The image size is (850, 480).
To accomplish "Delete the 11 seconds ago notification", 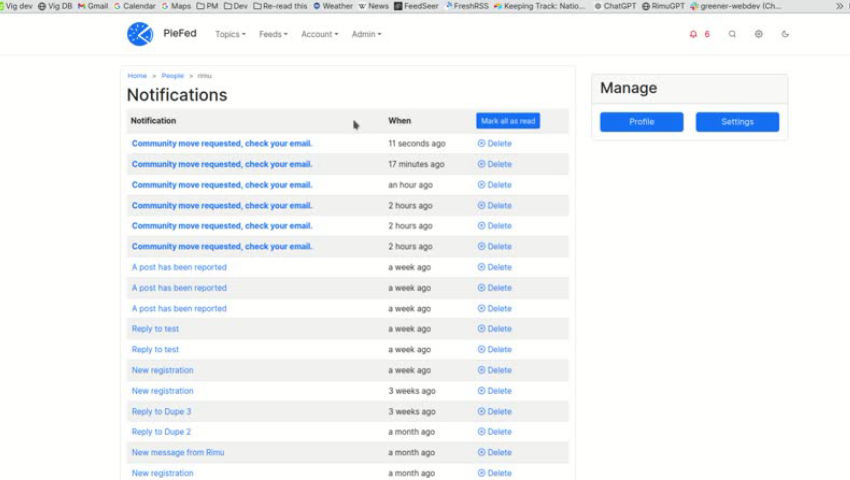I will (495, 144).
